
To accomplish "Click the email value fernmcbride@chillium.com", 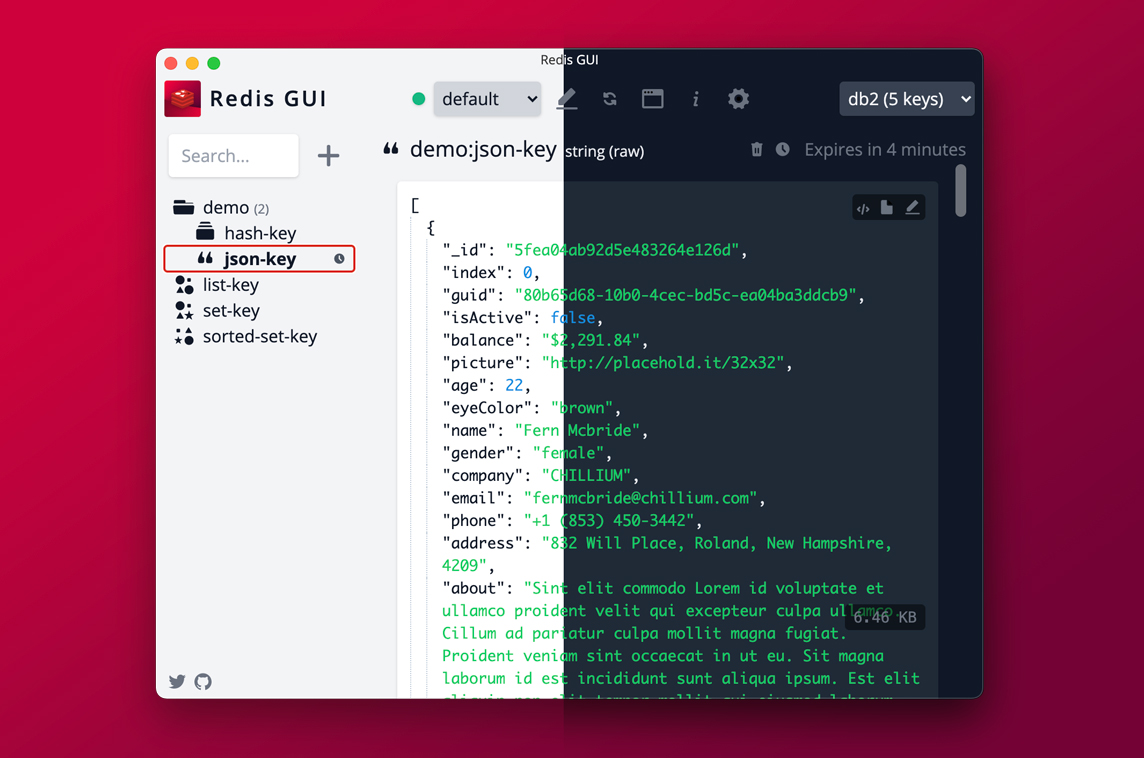I will pos(641,498).
